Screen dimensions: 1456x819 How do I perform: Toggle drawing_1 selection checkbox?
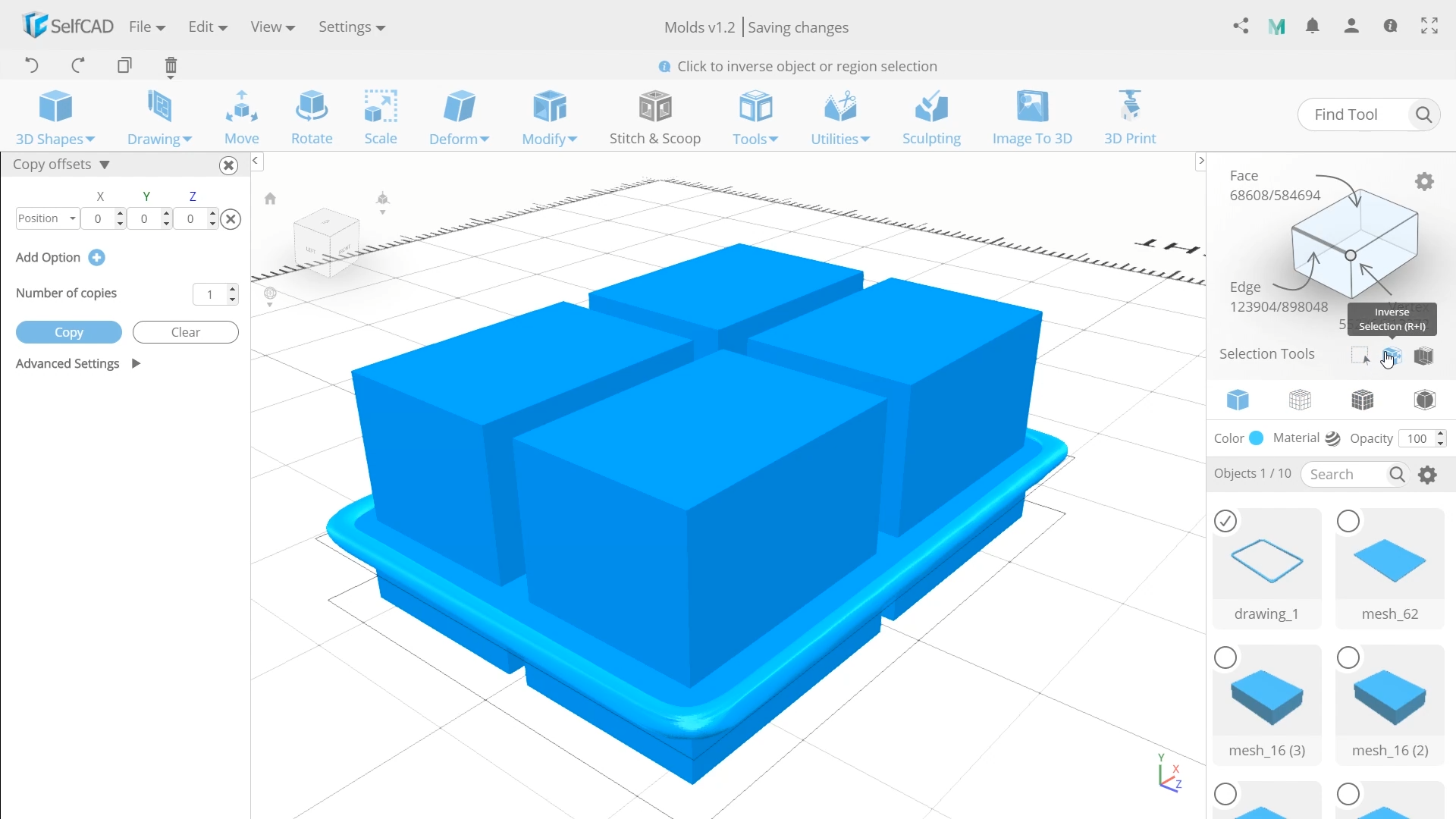point(1225,521)
